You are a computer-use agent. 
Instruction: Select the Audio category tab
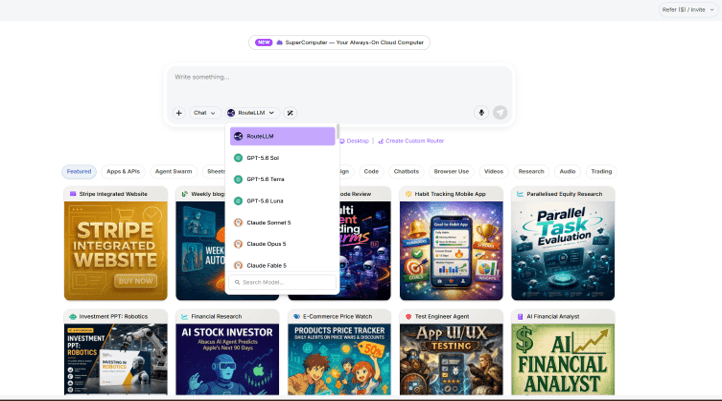tap(567, 171)
